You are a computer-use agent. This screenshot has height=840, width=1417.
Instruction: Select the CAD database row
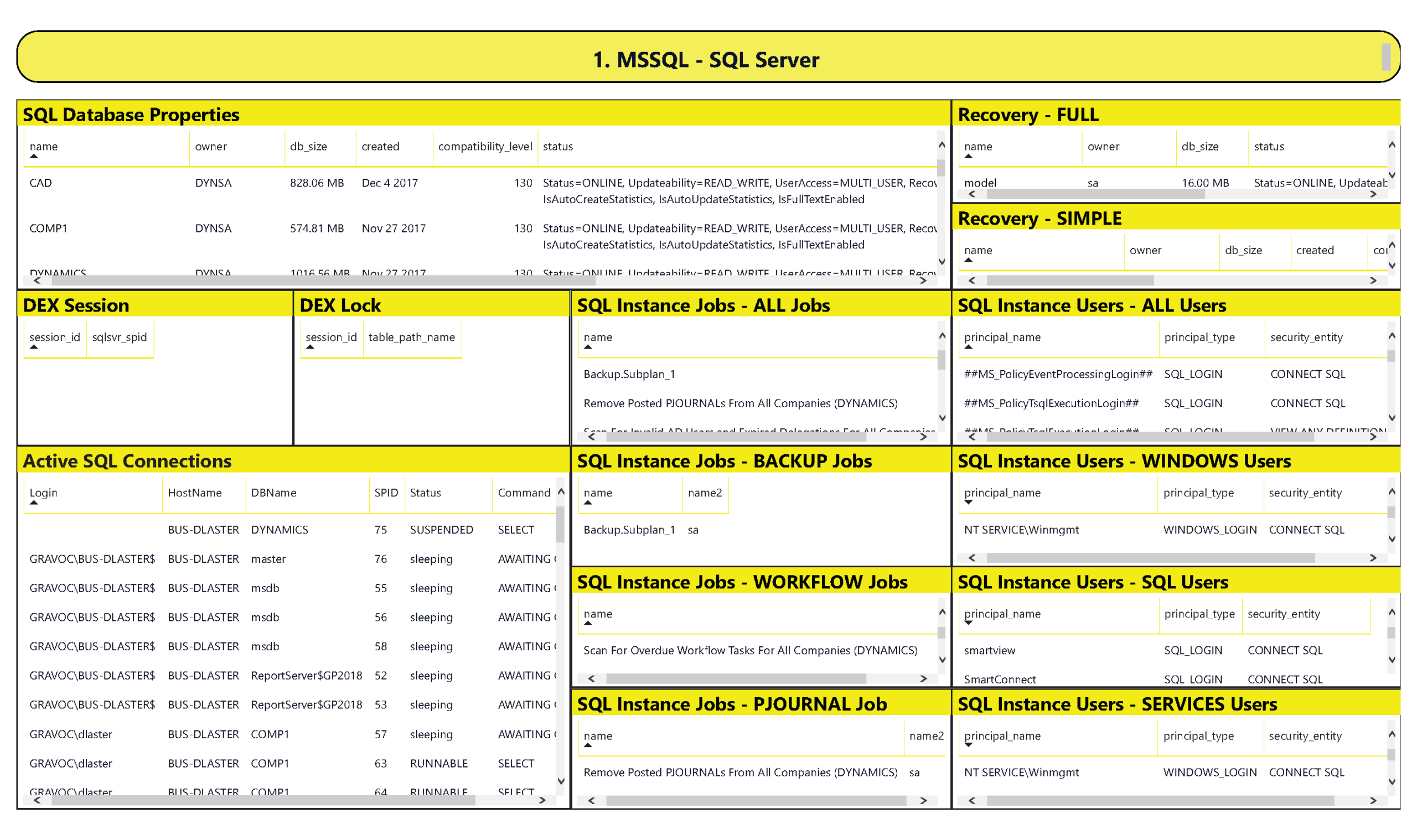click(x=41, y=183)
